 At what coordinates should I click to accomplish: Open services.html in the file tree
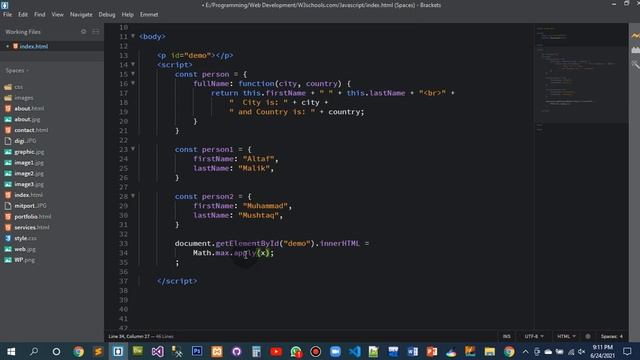coord(31,227)
